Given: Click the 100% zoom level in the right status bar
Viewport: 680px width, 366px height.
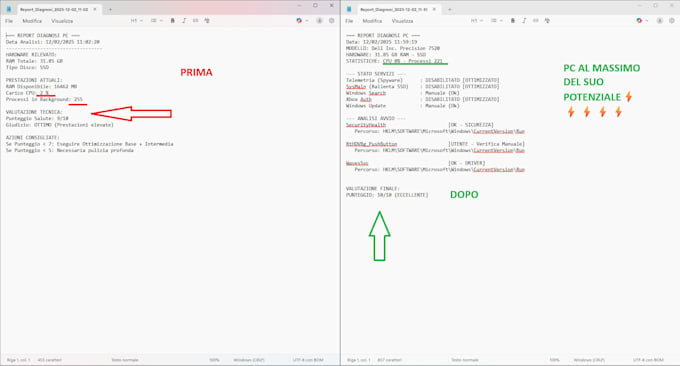Looking at the screenshot, I should [554, 360].
